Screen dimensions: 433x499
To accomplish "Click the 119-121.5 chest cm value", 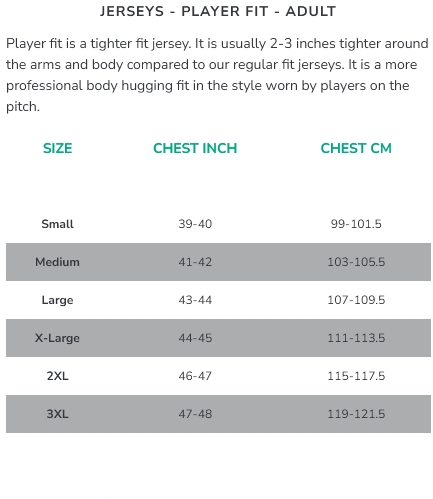I will point(356,414).
